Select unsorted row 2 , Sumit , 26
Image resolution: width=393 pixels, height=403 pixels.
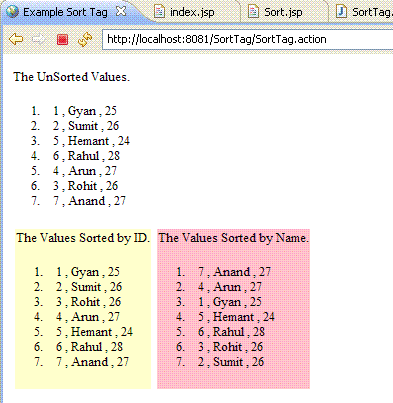click(x=86, y=126)
